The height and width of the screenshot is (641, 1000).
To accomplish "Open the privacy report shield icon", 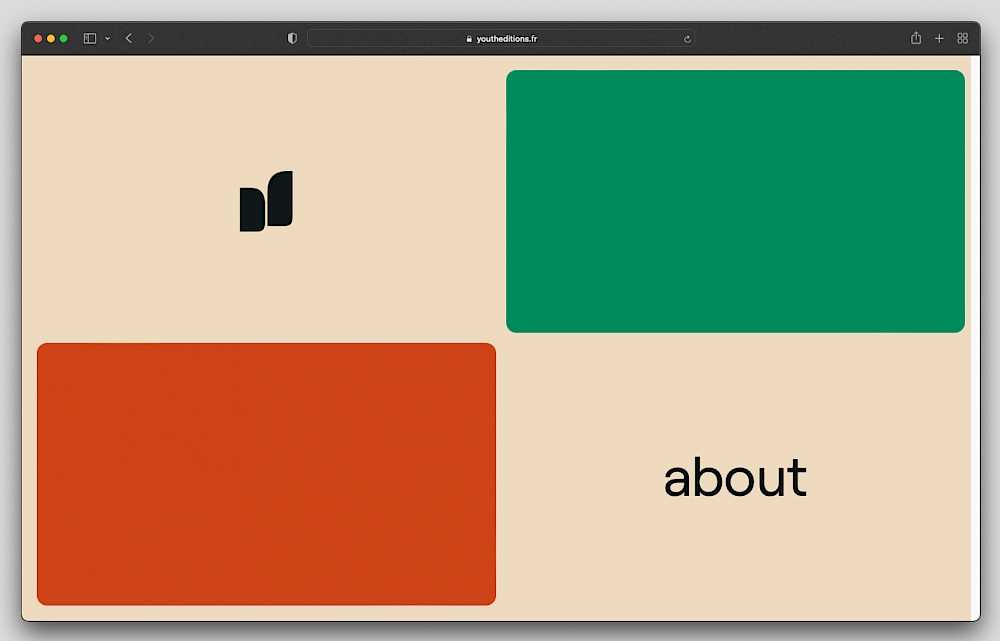I will tap(292, 38).
